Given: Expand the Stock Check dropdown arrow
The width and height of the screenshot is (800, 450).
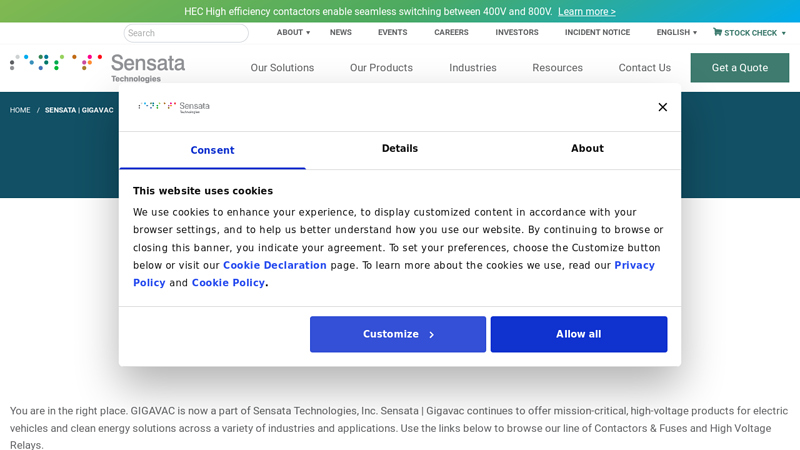Looking at the screenshot, I should [783, 33].
